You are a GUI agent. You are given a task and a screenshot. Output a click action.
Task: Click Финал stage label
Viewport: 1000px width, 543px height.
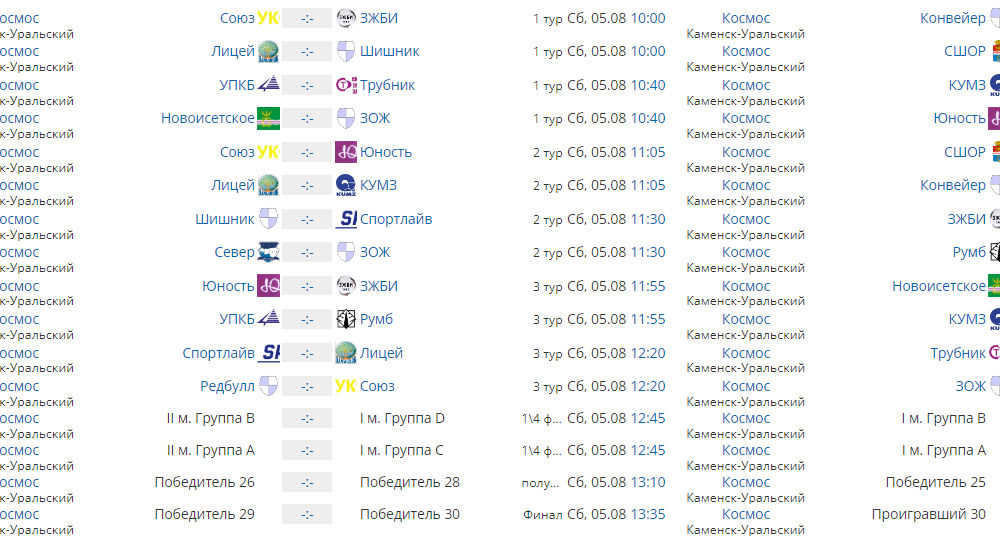pos(543,515)
